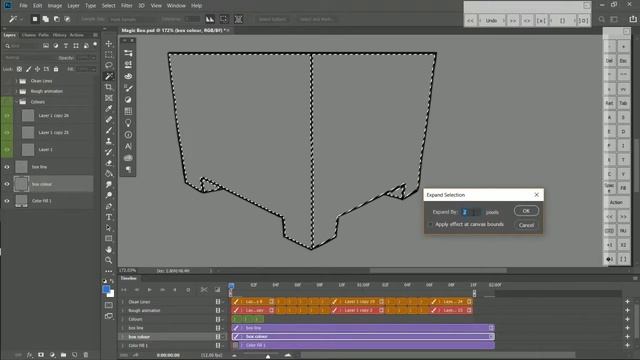
Task: Hide the box line layer
Action: pos(7,167)
